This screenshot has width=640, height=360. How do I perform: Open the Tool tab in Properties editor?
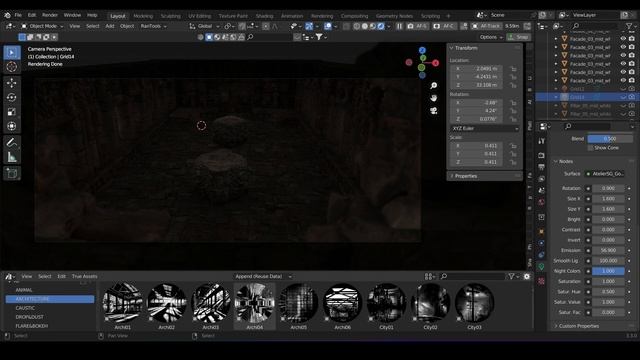(x=541, y=141)
